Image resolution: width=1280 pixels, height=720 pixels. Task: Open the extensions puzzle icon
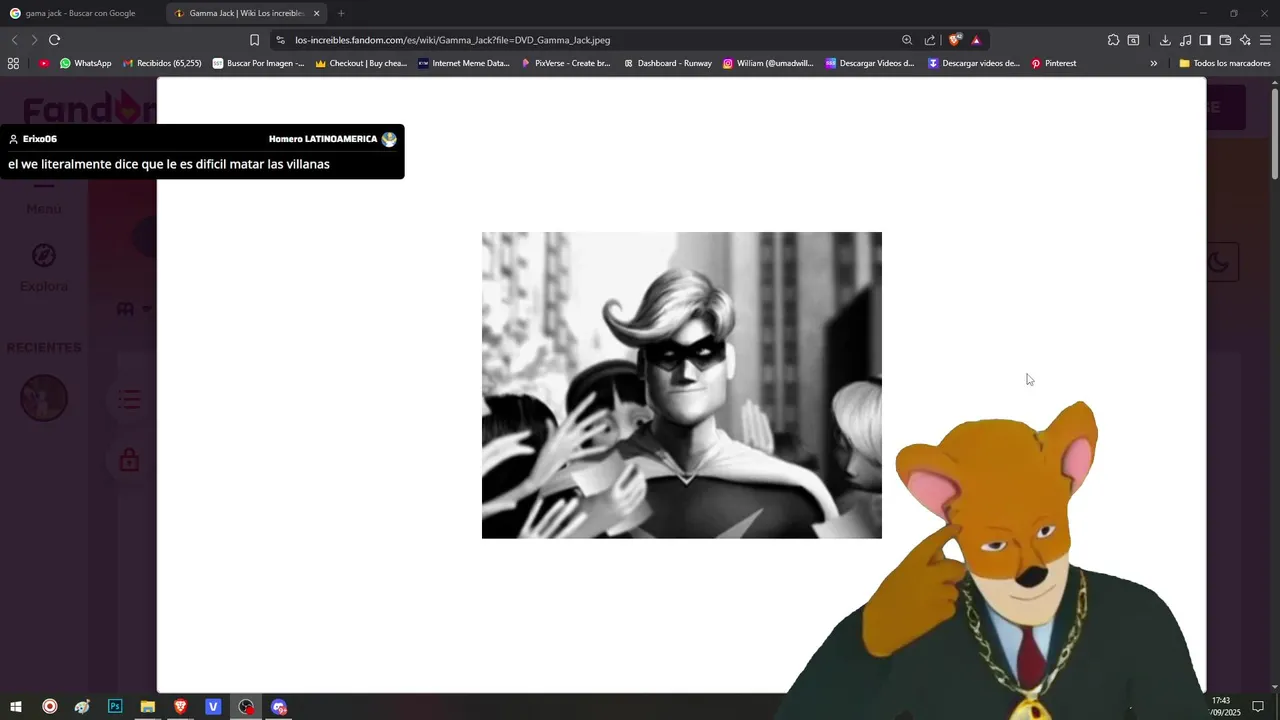pos(1113,40)
